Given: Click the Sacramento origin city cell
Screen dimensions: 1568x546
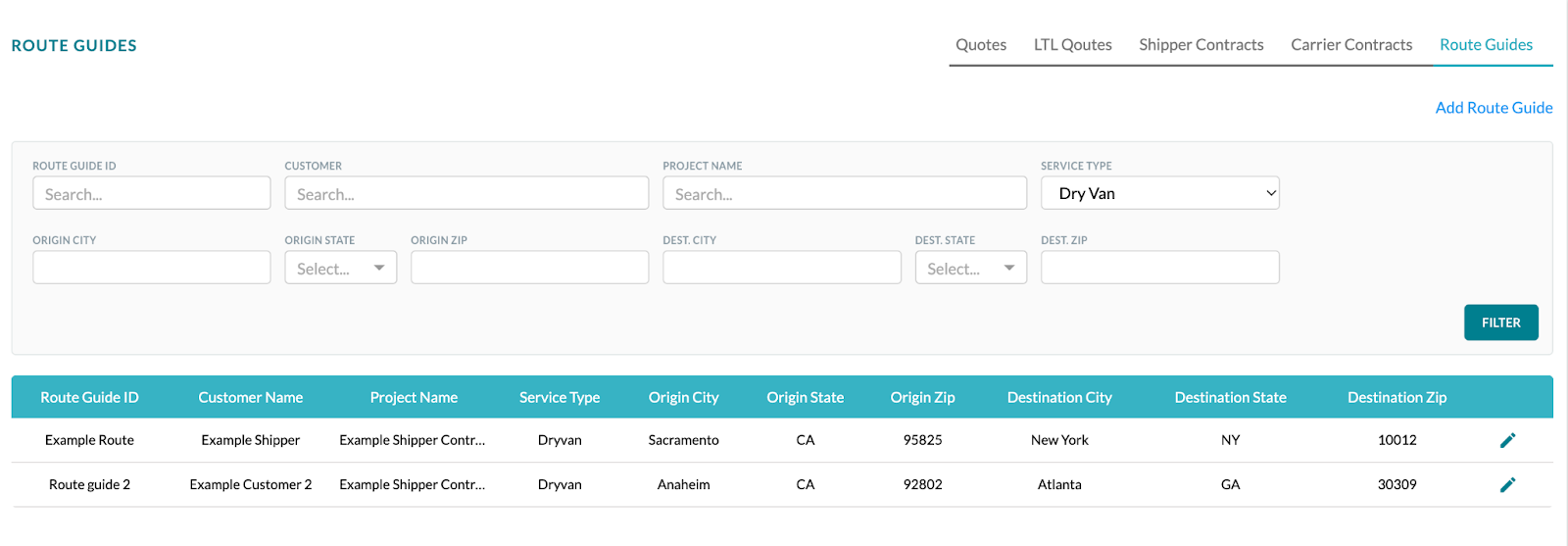Looking at the screenshot, I should (x=684, y=440).
